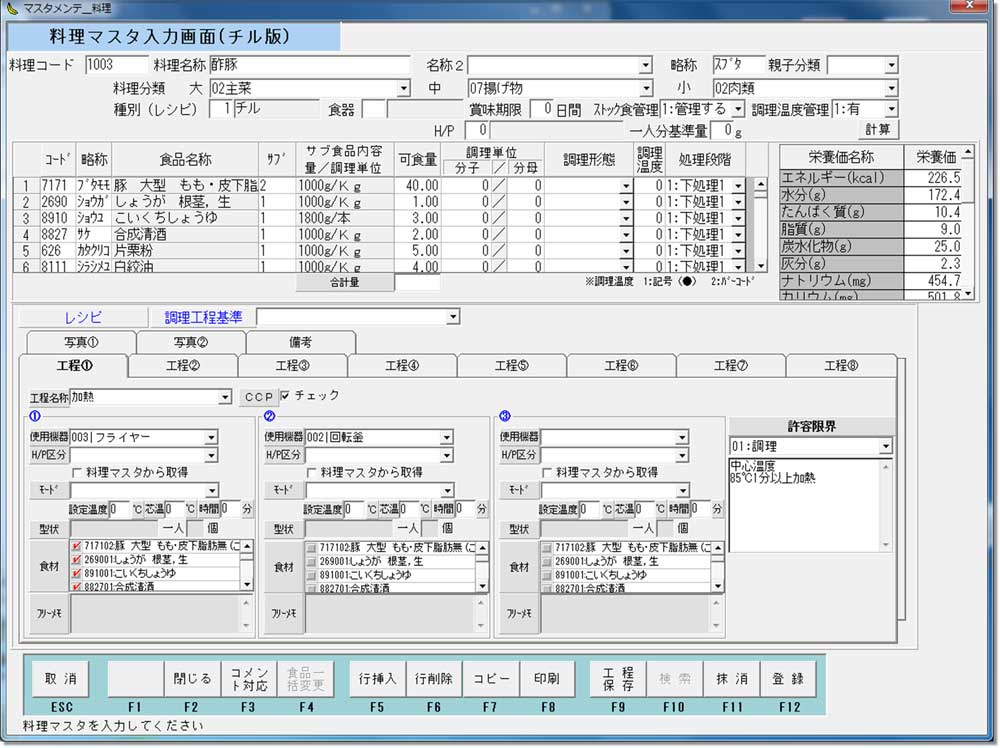Open the 親子分類 dropdown

(x=891, y=65)
